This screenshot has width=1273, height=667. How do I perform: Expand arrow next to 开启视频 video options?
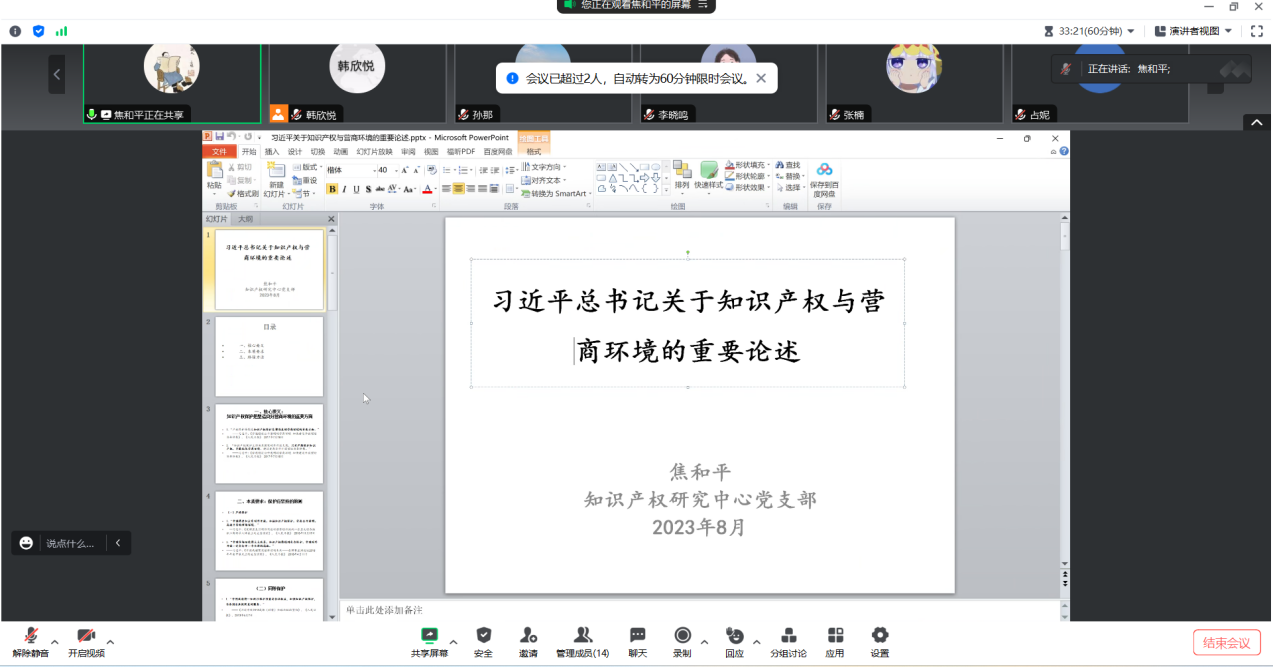(x=110, y=642)
